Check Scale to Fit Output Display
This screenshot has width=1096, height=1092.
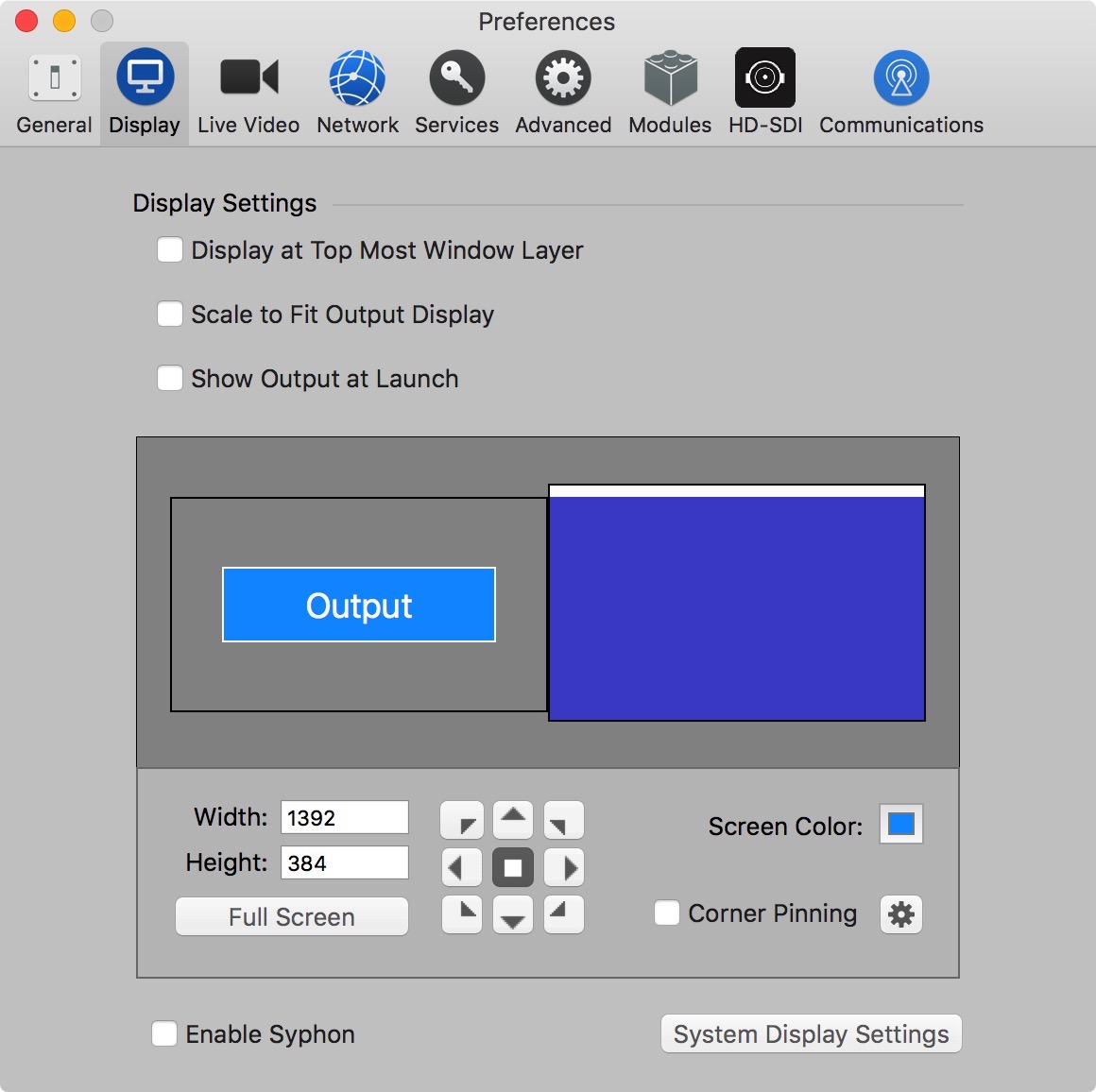point(170,315)
